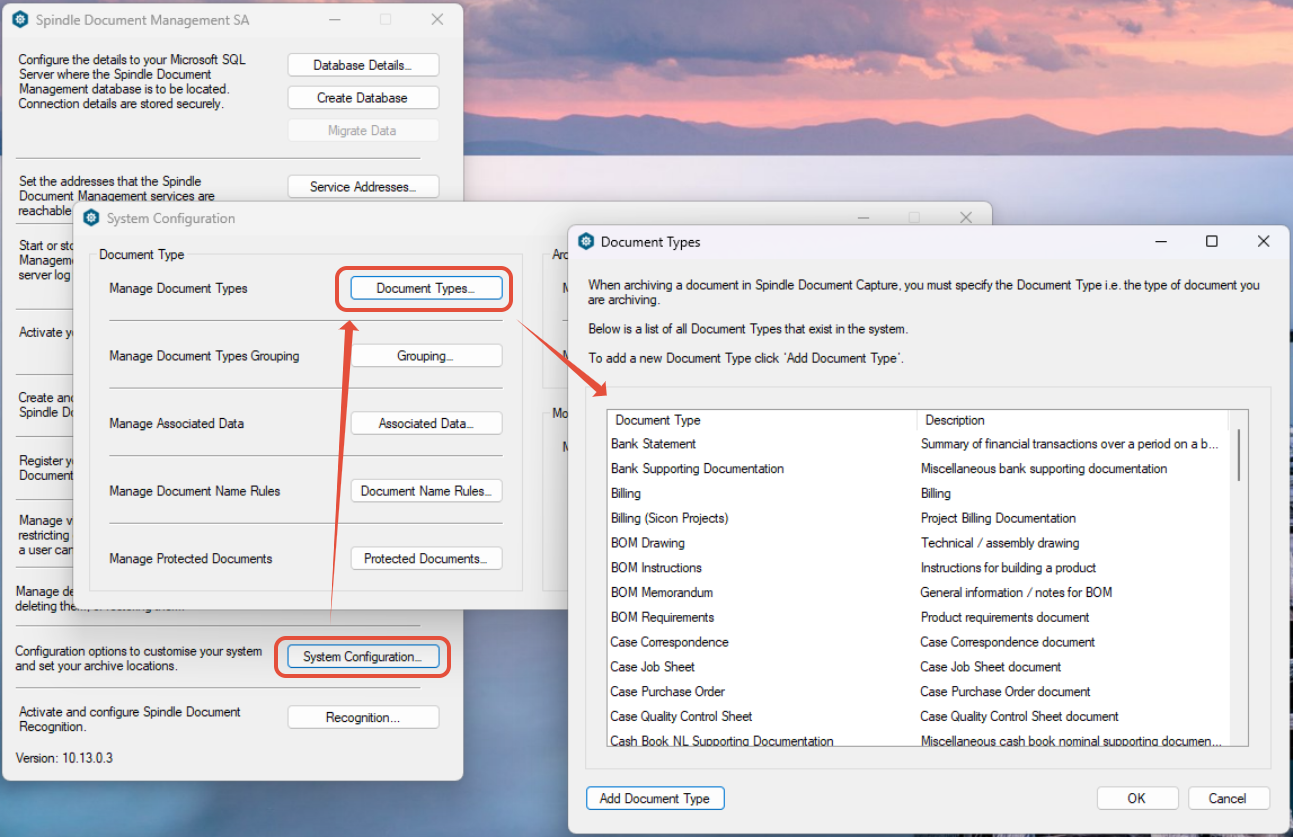
Task: Open the Grouping dialog
Action: [426, 356]
